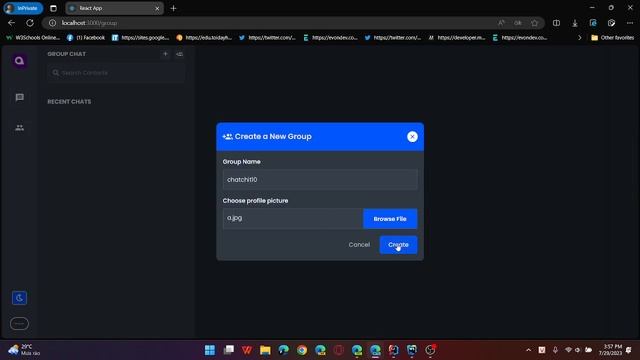Open the edu.todayh... bookmark

pyautogui.click(x=204, y=38)
